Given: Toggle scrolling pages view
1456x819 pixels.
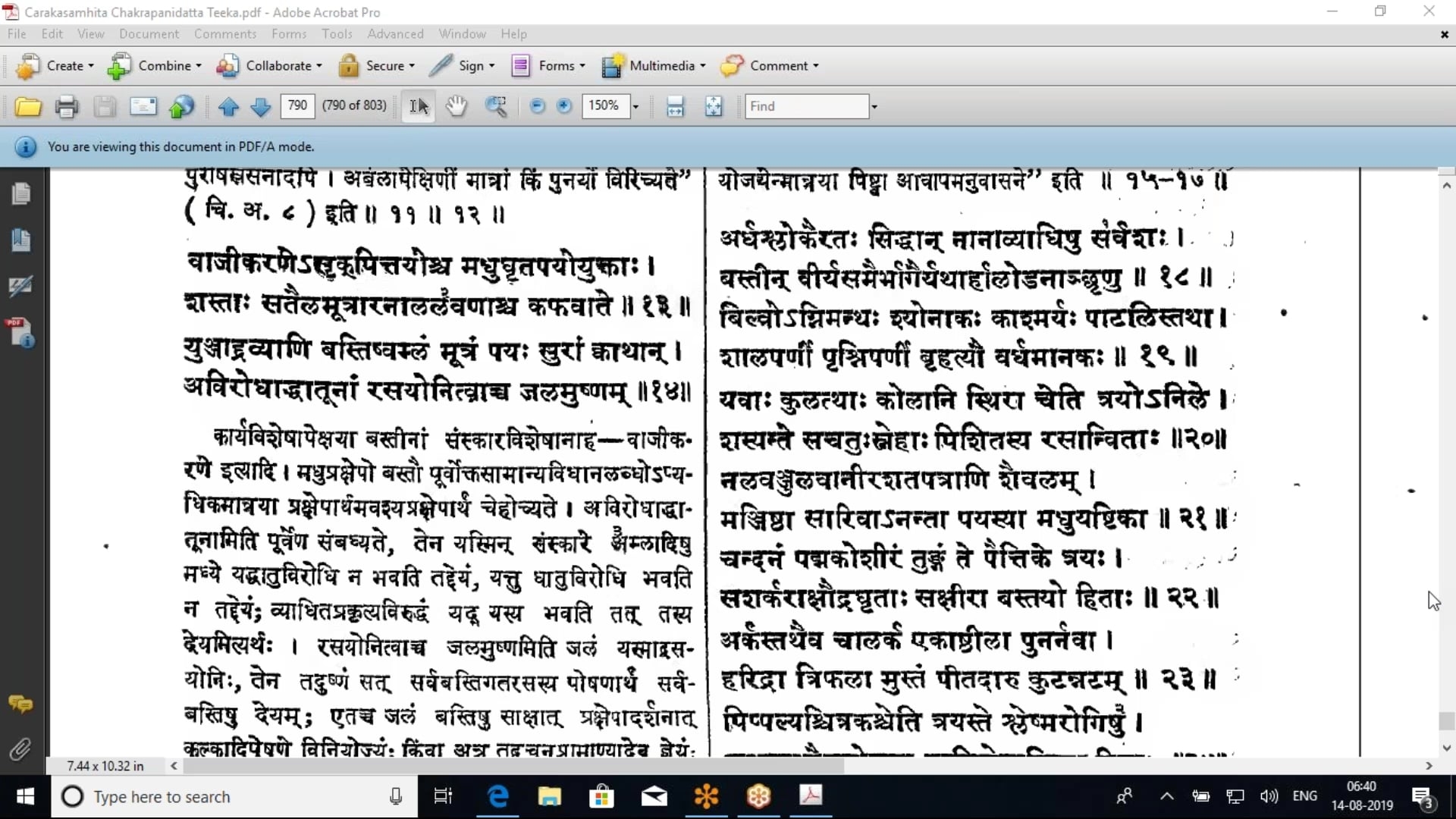Looking at the screenshot, I should point(675,106).
